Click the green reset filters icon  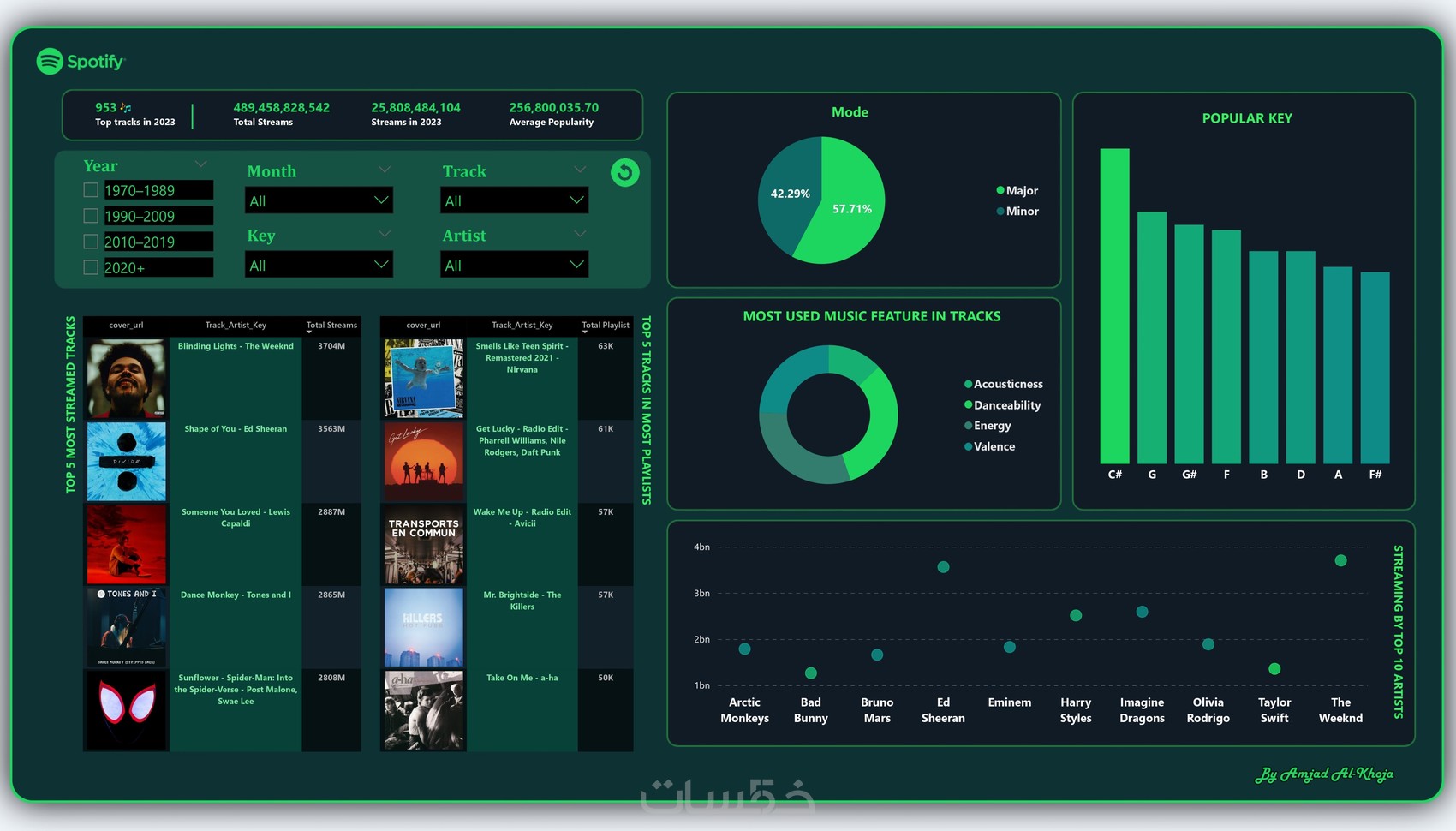pyautogui.click(x=625, y=173)
